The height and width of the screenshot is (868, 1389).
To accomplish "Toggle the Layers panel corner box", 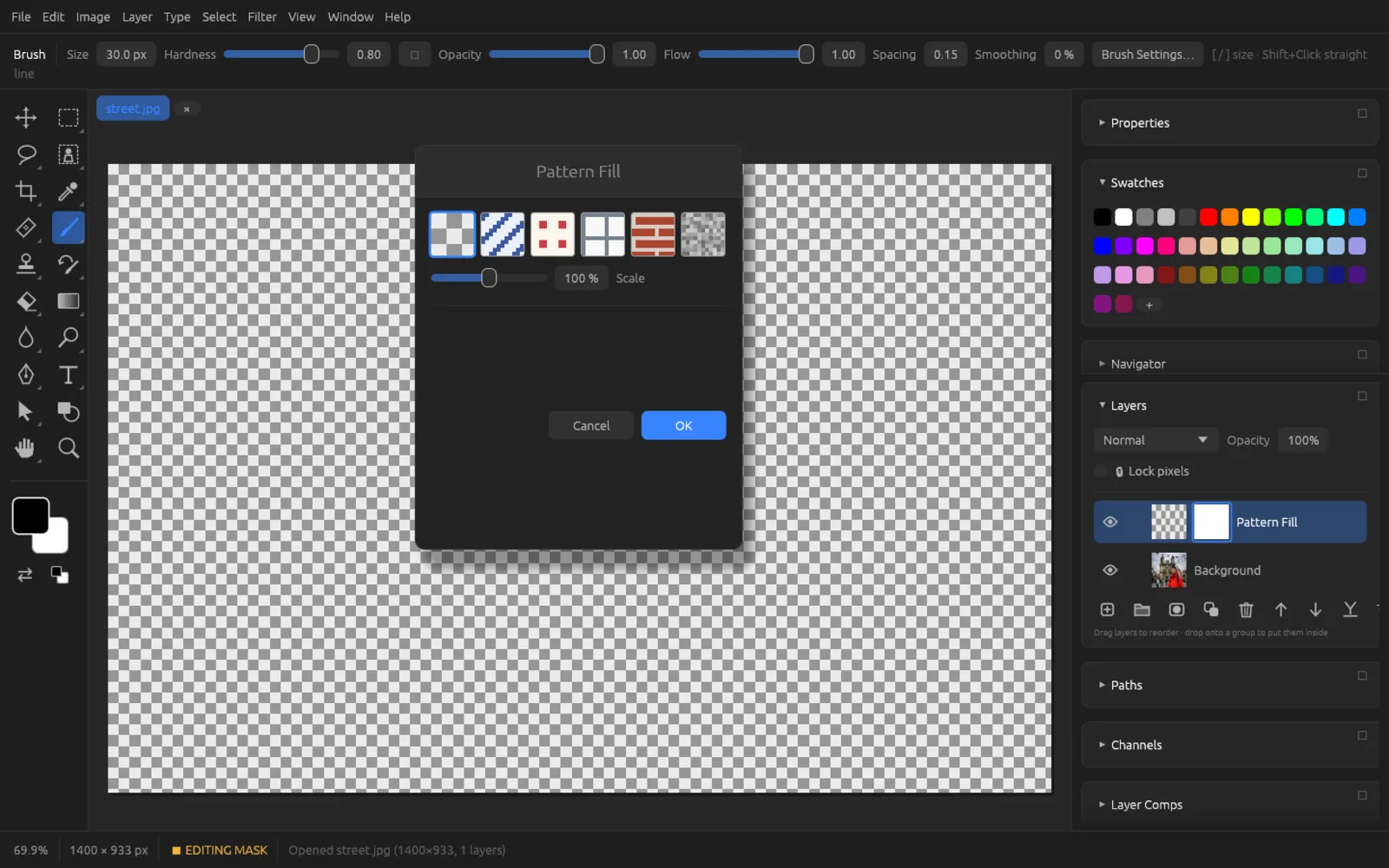I will pyautogui.click(x=1362, y=396).
